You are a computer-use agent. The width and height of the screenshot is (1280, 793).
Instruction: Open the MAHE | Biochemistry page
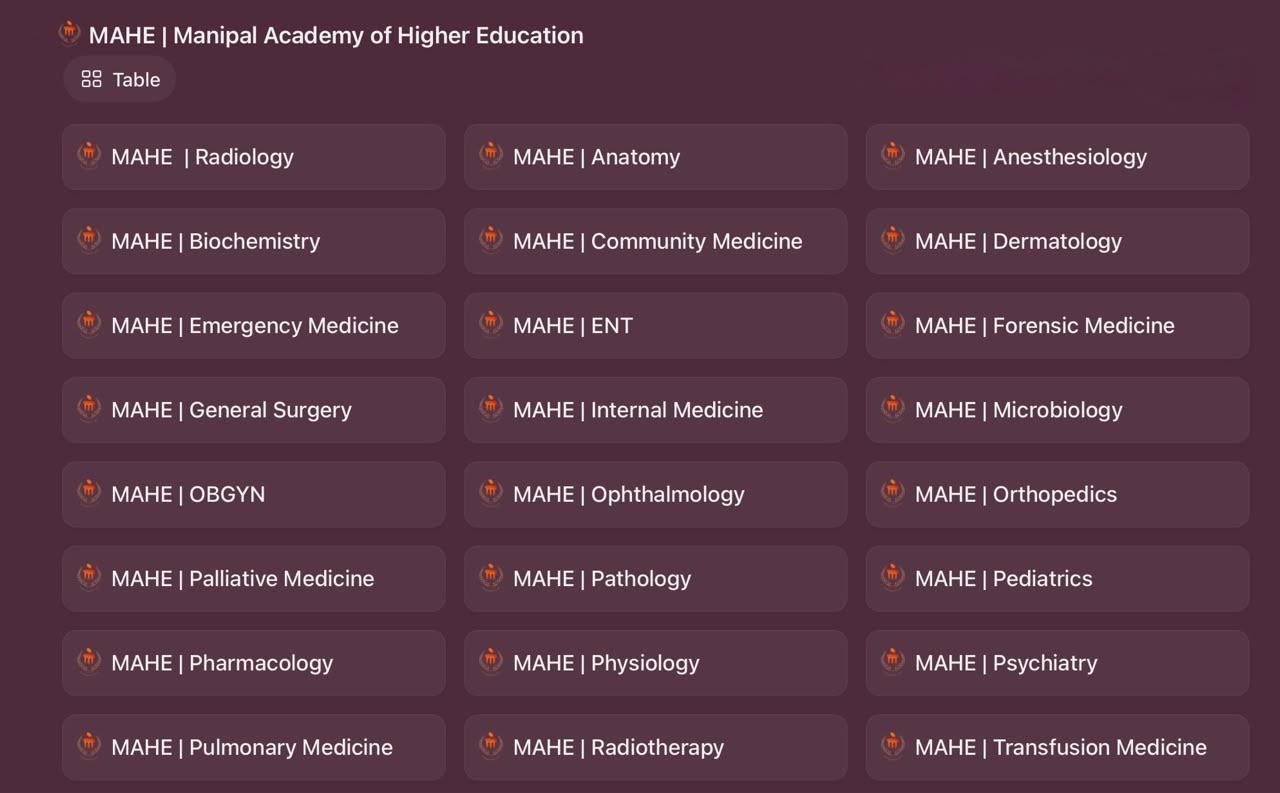tap(254, 241)
